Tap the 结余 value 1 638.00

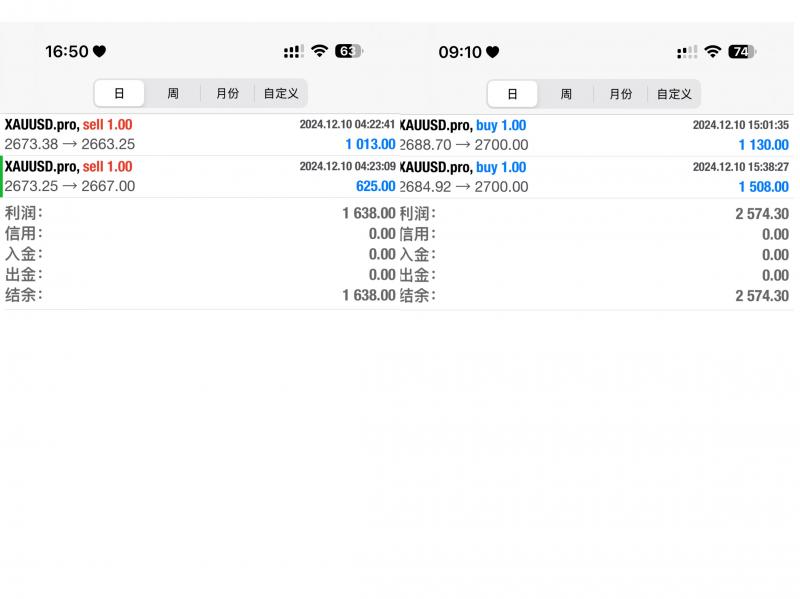[369, 295]
